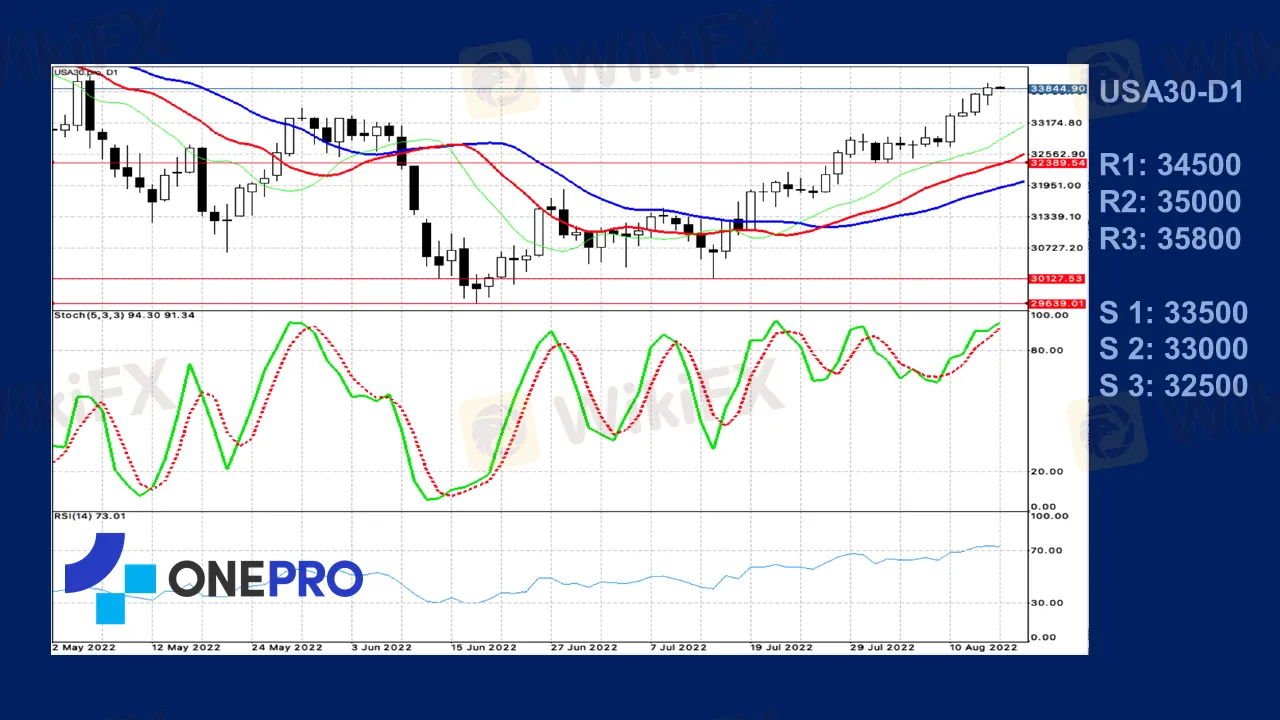Select the red 32389.54 price level tag
Image resolution: width=1280 pixels, height=720 pixels.
coord(1057,162)
